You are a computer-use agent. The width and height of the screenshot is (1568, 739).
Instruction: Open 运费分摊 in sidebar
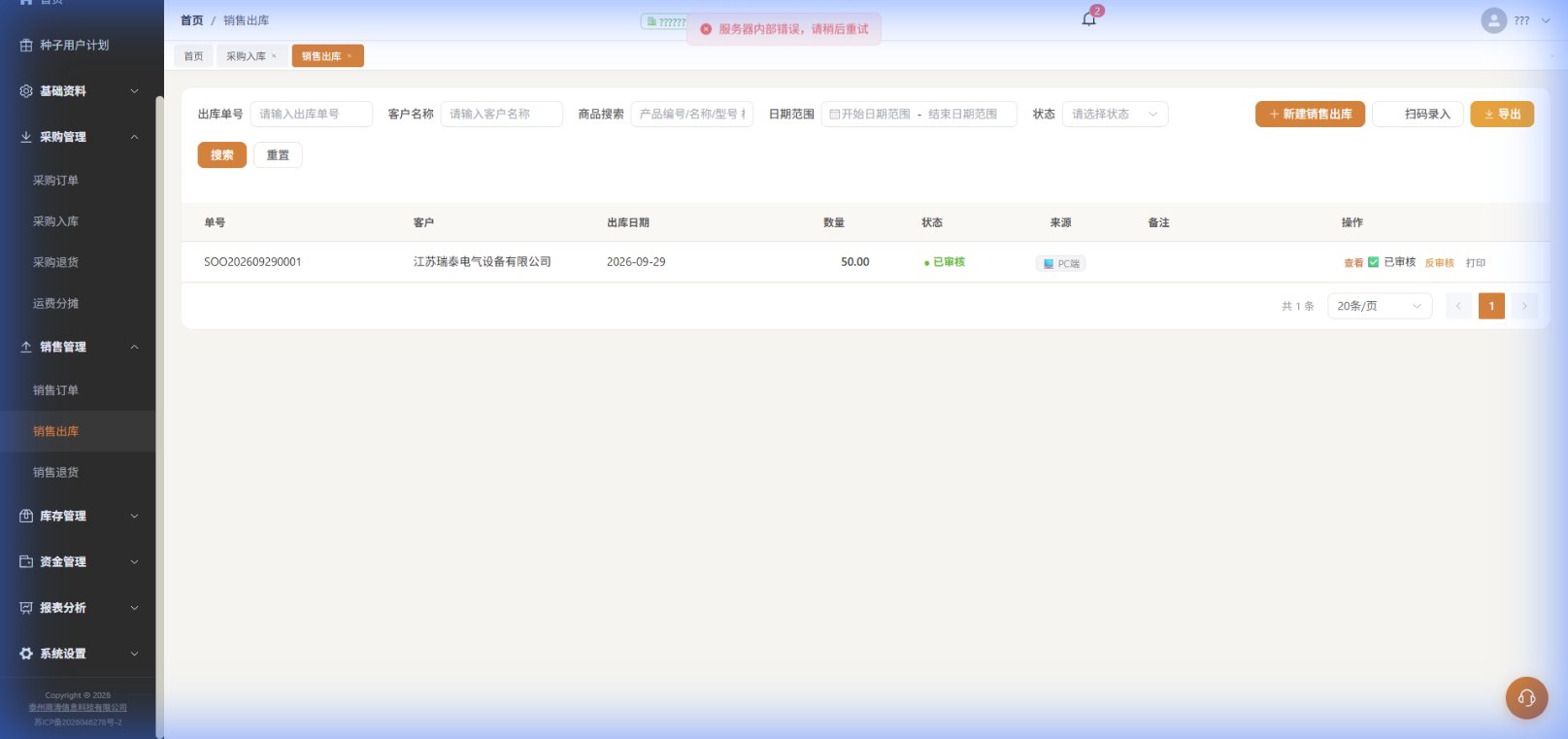pyautogui.click(x=55, y=304)
